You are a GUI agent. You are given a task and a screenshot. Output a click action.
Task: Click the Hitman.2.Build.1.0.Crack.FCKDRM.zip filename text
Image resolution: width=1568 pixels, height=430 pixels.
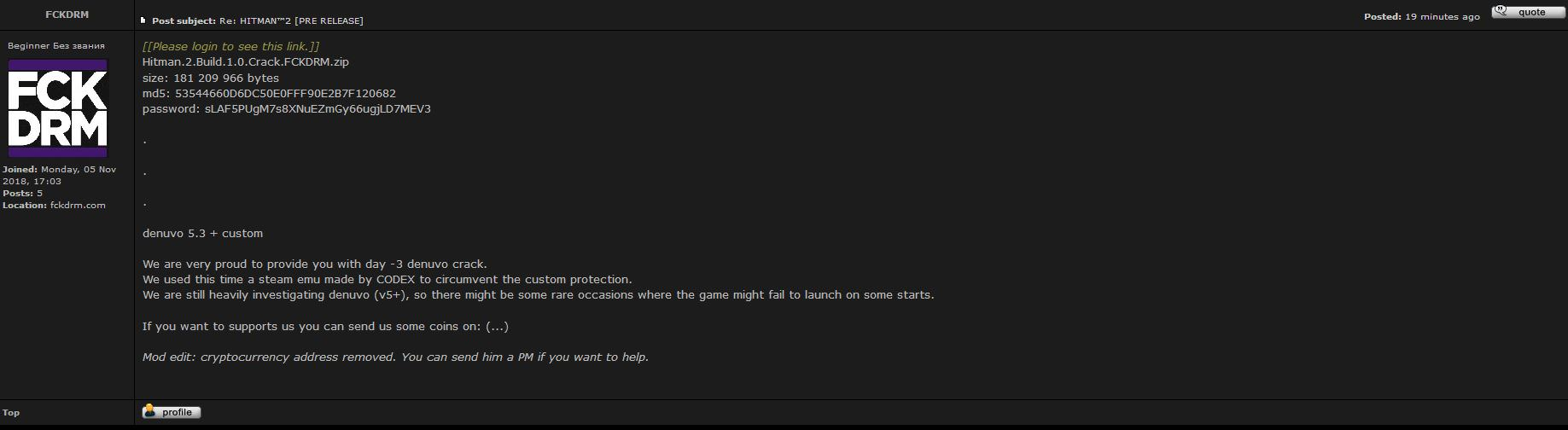246,62
